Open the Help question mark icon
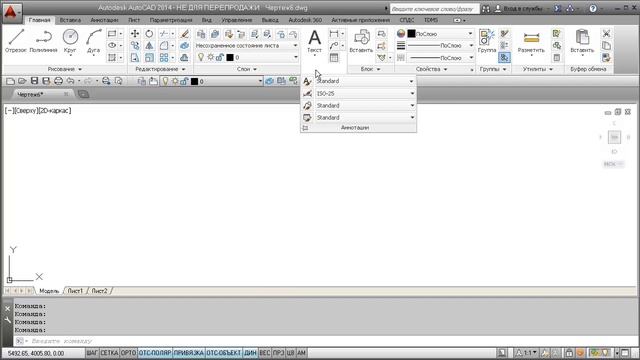The image size is (640, 360). point(593,9)
